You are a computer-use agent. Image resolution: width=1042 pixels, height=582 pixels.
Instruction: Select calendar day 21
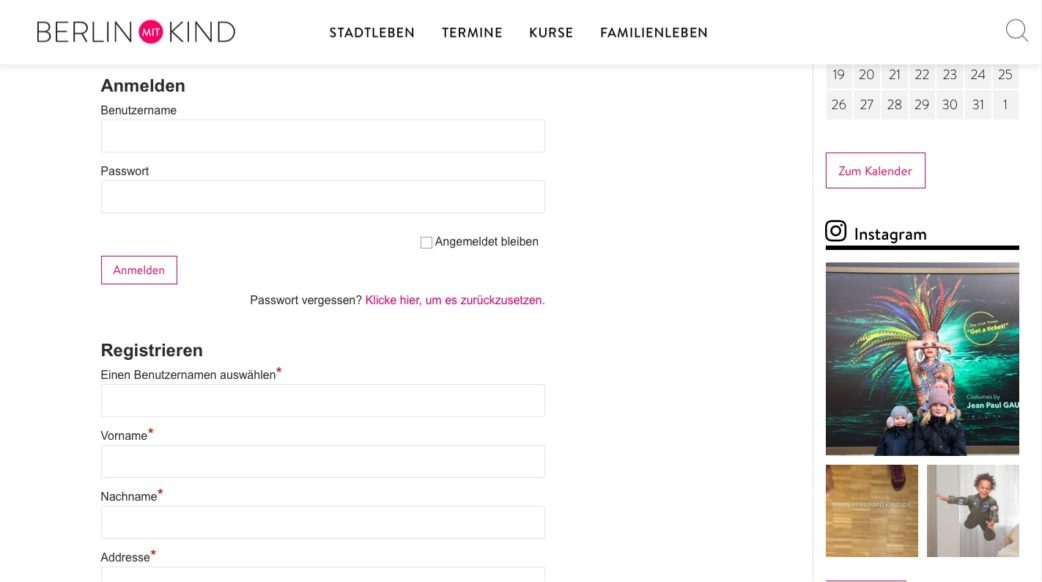tap(894, 75)
